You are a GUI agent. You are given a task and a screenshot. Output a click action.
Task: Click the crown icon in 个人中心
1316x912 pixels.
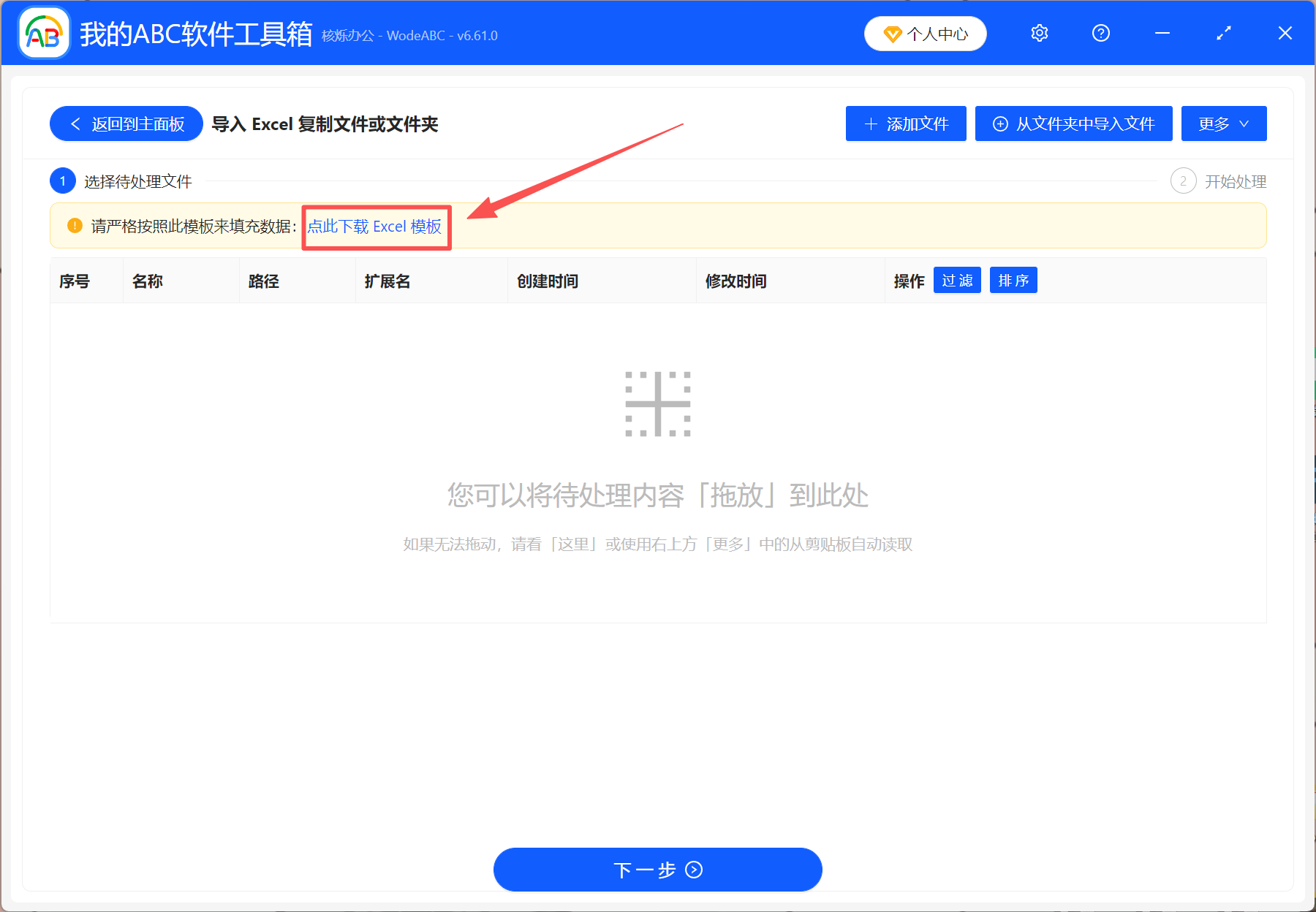893,34
